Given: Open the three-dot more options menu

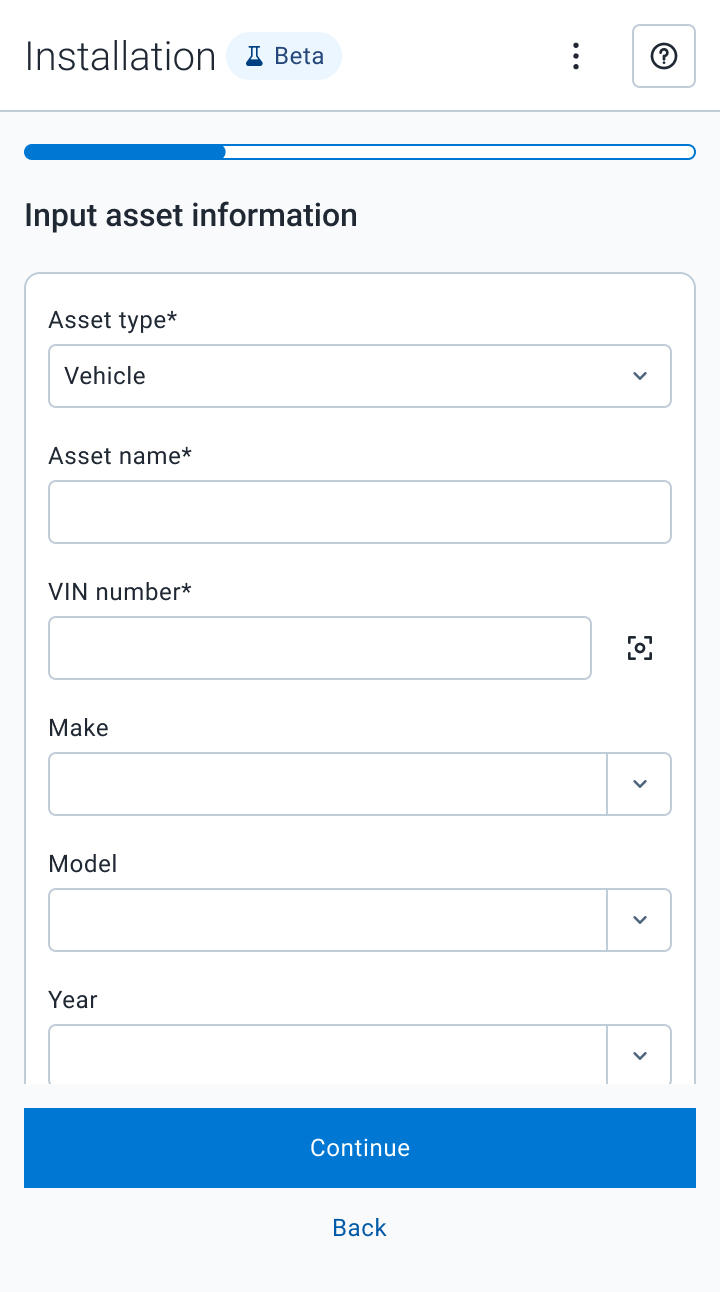Looking at the screenshot, I should click(575, 56).
